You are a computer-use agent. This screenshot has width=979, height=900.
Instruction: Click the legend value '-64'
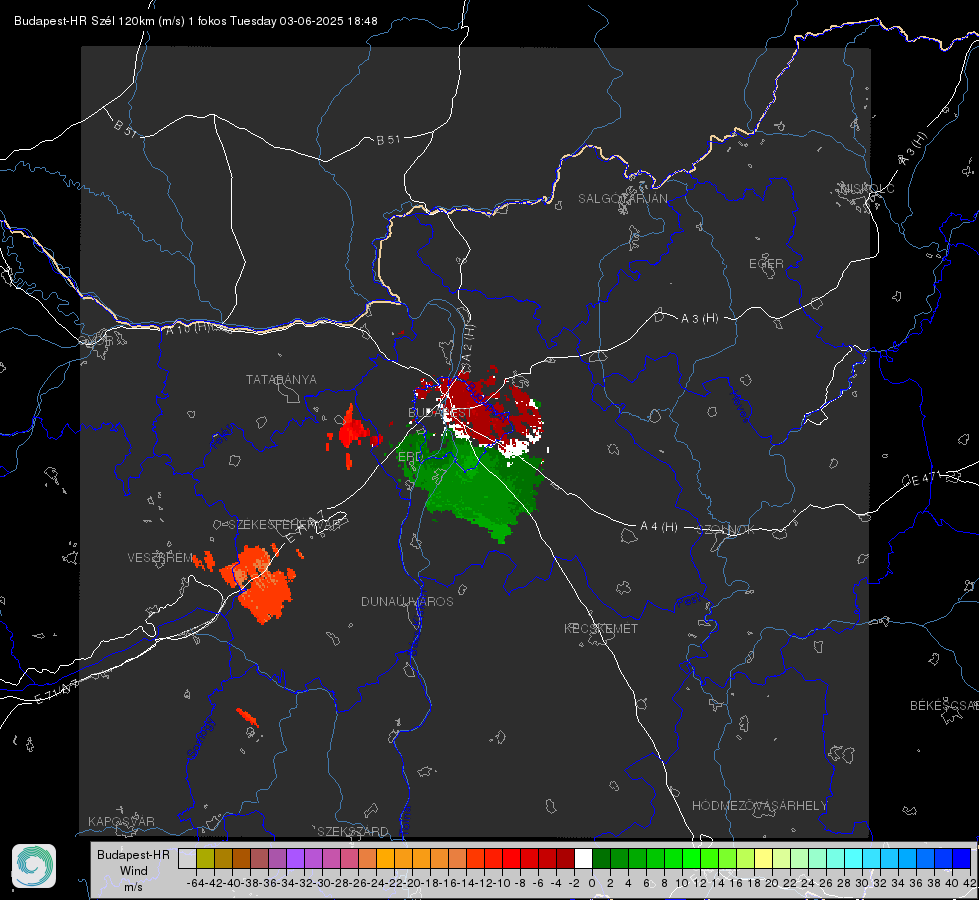(x=196, y=883)
